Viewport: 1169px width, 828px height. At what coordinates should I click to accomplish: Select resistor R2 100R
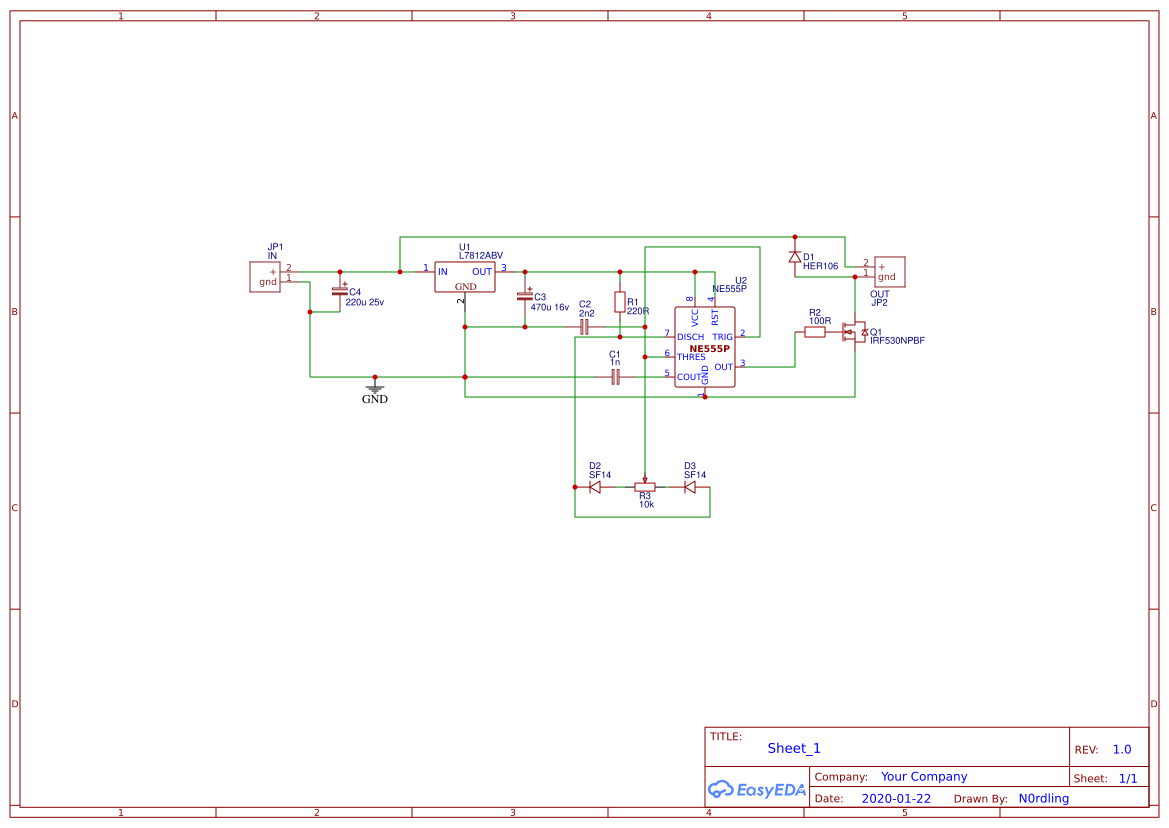tap(814, 330)
